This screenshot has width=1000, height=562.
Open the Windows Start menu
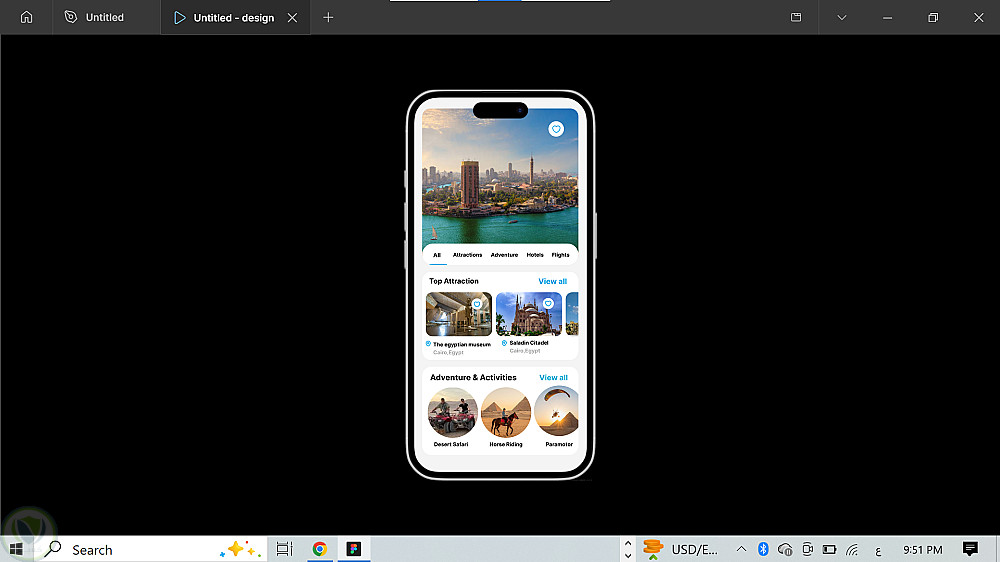click(17, 549)
